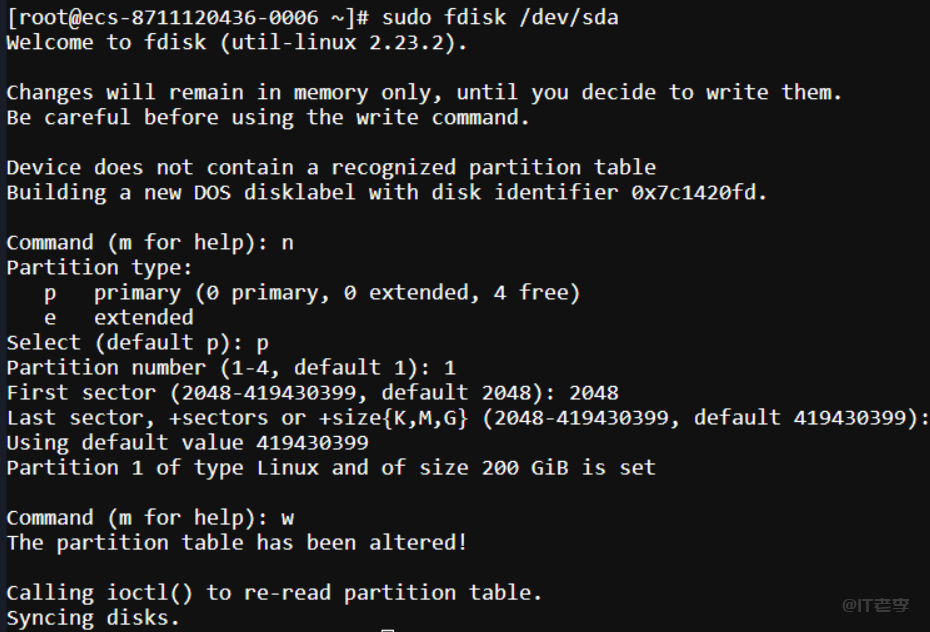Click the "Partition number (1-4, default 1)" prompt
The image size is (930, 632).
point(231,367)
